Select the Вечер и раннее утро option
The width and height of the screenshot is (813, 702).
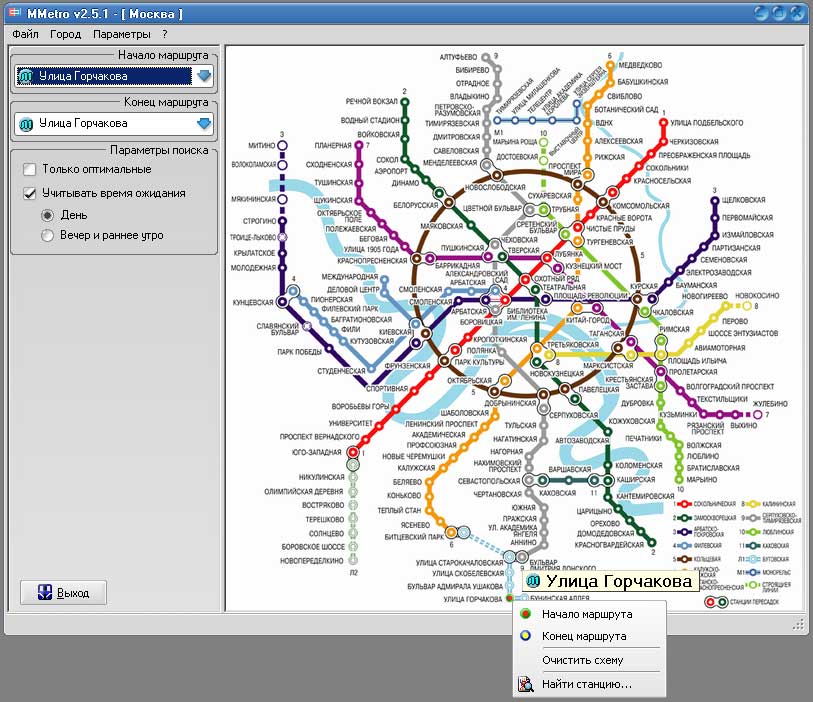pos(47,235)
